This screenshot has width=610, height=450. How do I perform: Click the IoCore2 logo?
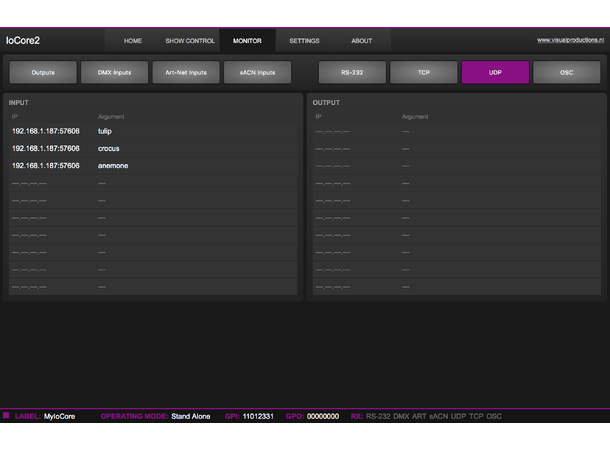pos(23,41)
